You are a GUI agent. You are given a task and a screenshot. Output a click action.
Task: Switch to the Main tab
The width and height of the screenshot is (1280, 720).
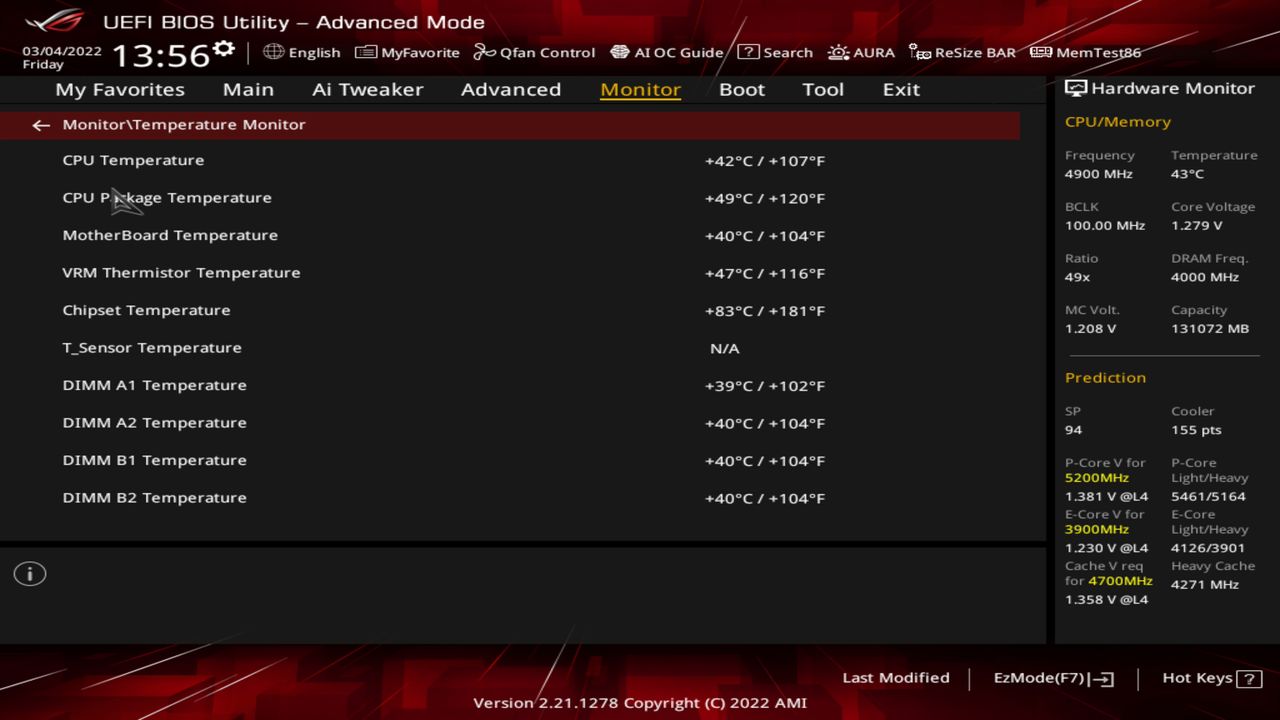[x=248, y=89]
